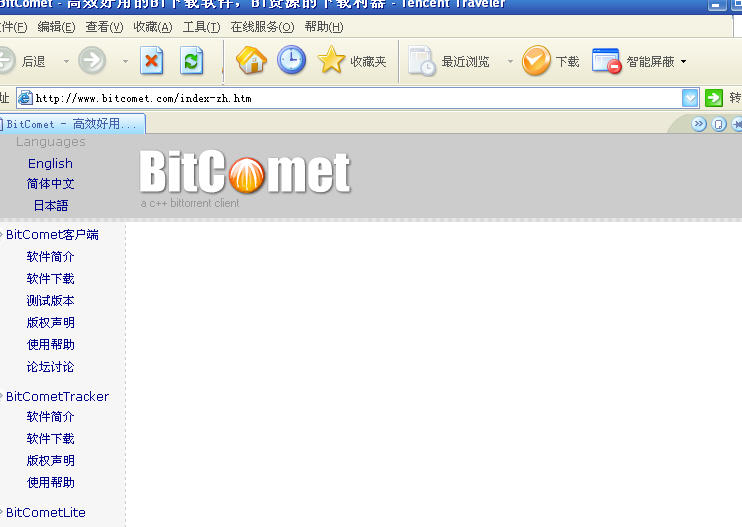Open the Forward button history dropdown arrow

125,61
